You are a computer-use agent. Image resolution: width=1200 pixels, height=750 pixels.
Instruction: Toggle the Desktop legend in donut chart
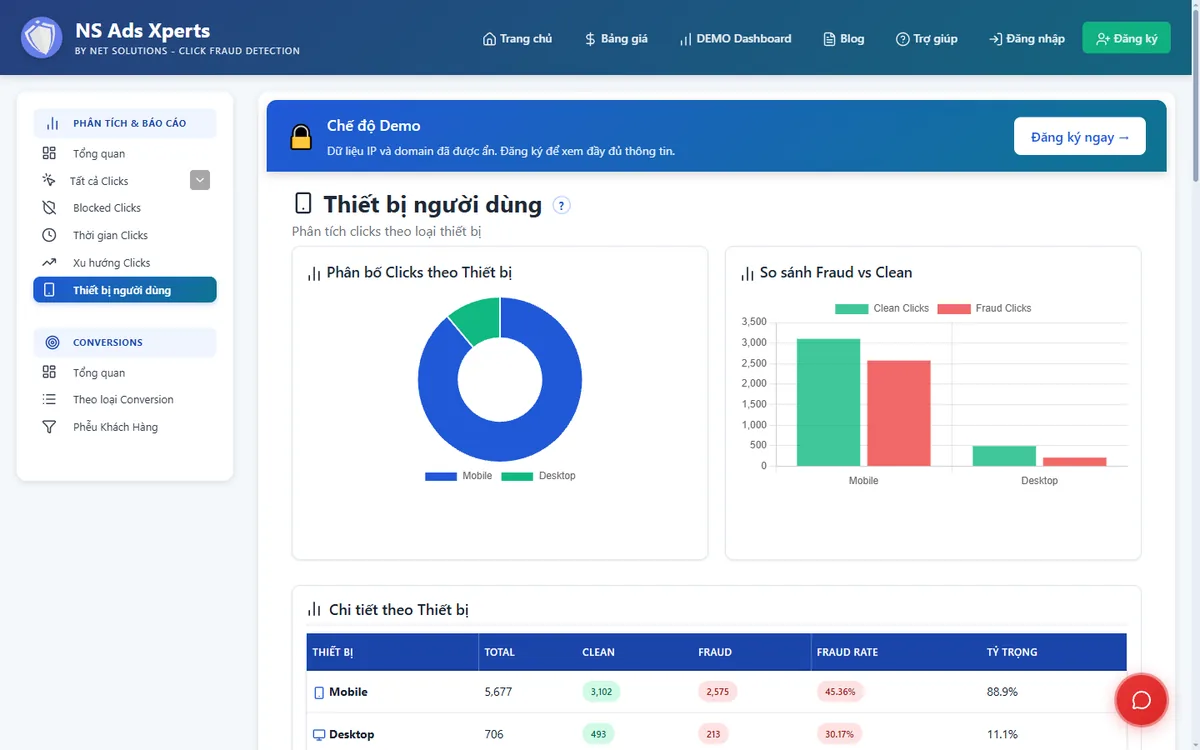click(x=538, y=476)
